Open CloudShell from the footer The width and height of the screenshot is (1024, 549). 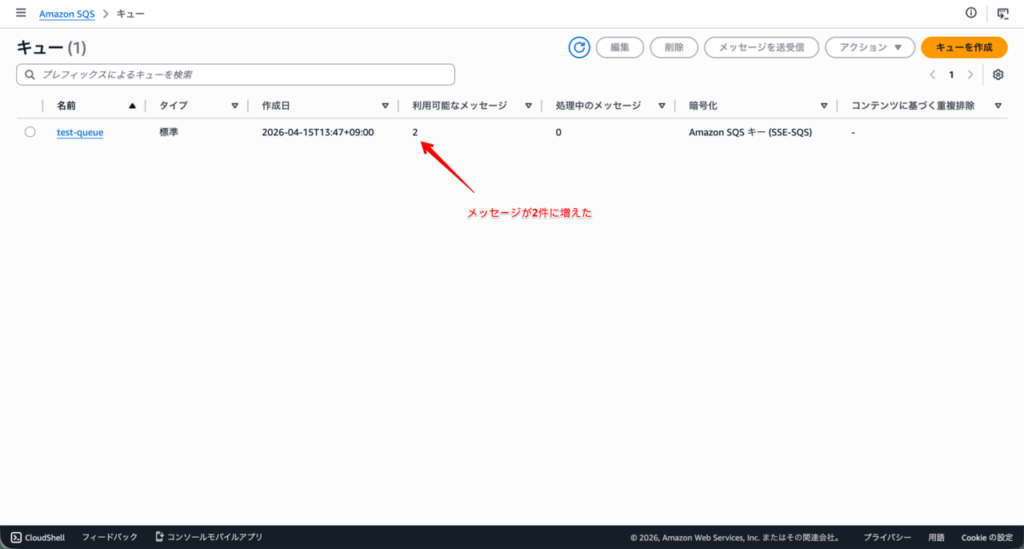click(38, 537)
